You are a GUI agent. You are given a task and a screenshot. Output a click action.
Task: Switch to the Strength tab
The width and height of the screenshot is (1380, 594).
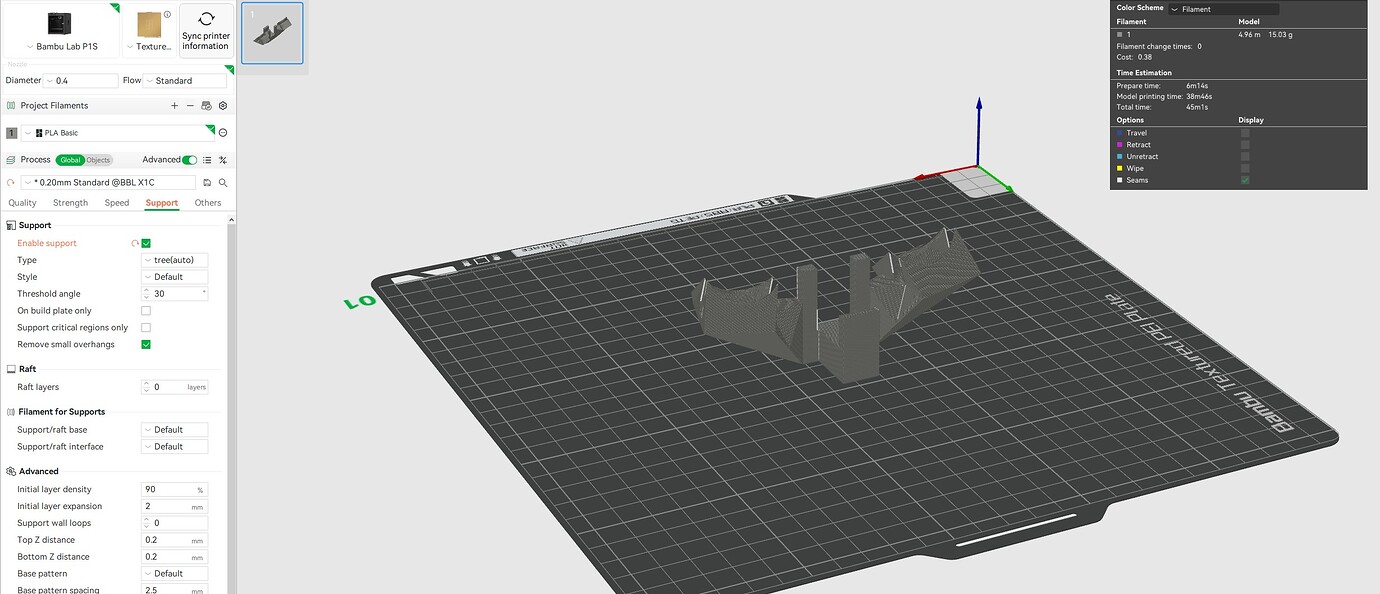coord(70,203)
